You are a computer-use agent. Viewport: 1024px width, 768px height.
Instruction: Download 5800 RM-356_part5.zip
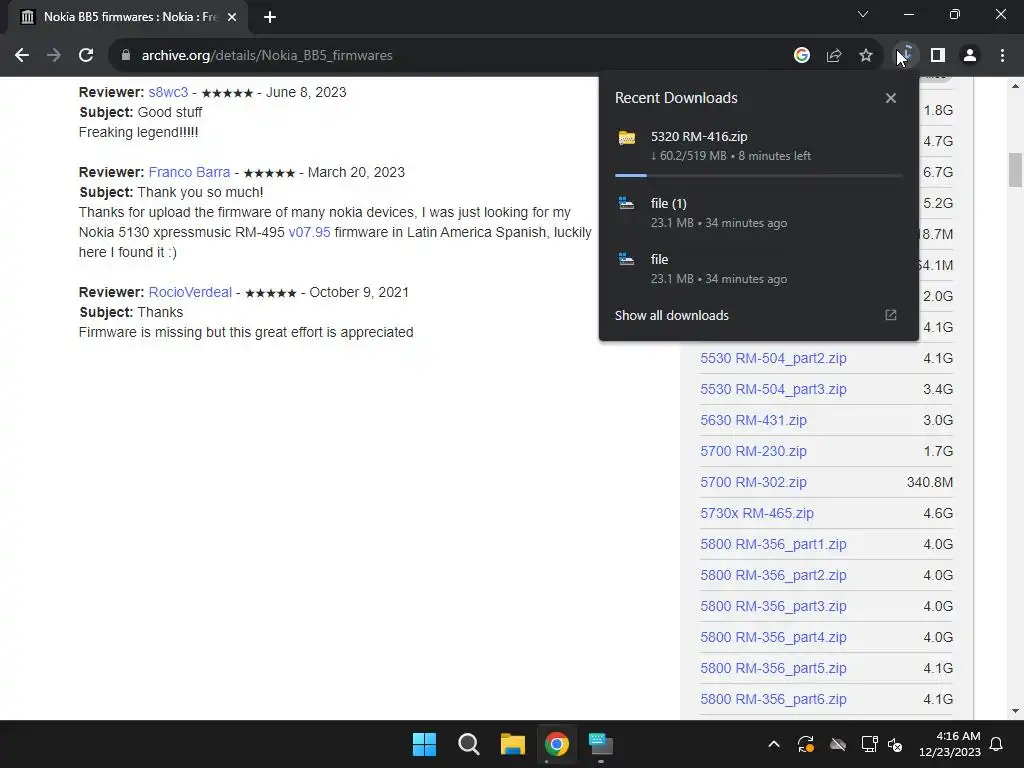coord(773,668)
